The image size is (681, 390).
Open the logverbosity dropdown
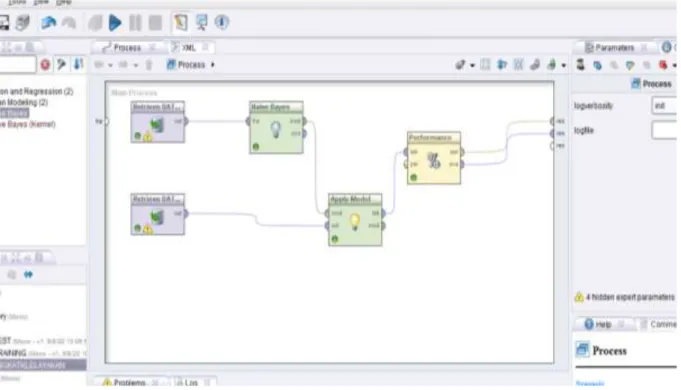(x=664, y=106)
